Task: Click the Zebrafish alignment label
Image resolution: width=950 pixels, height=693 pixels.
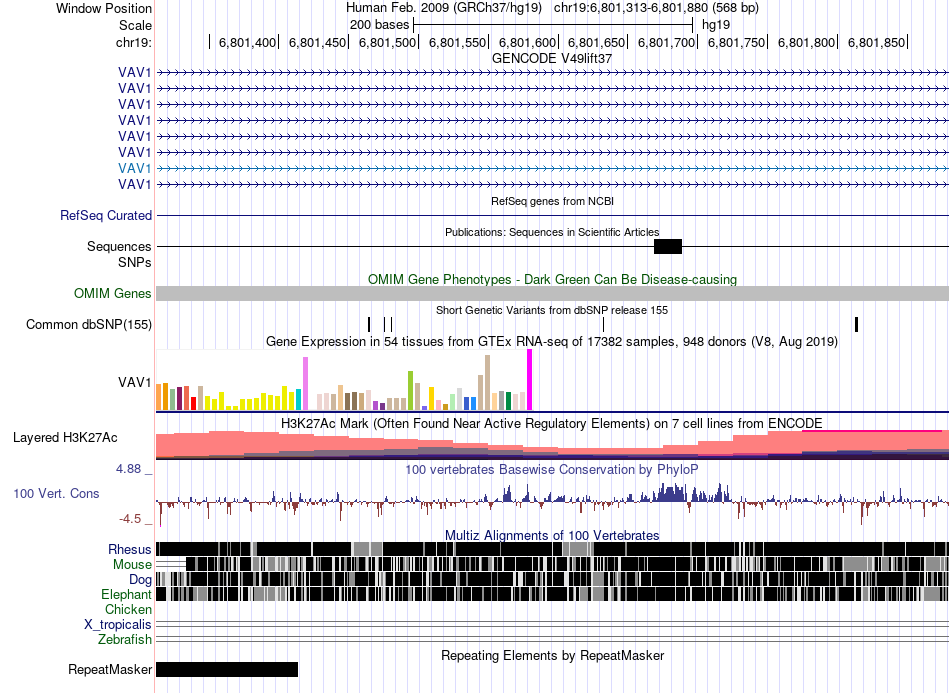Action: point(125,639)
